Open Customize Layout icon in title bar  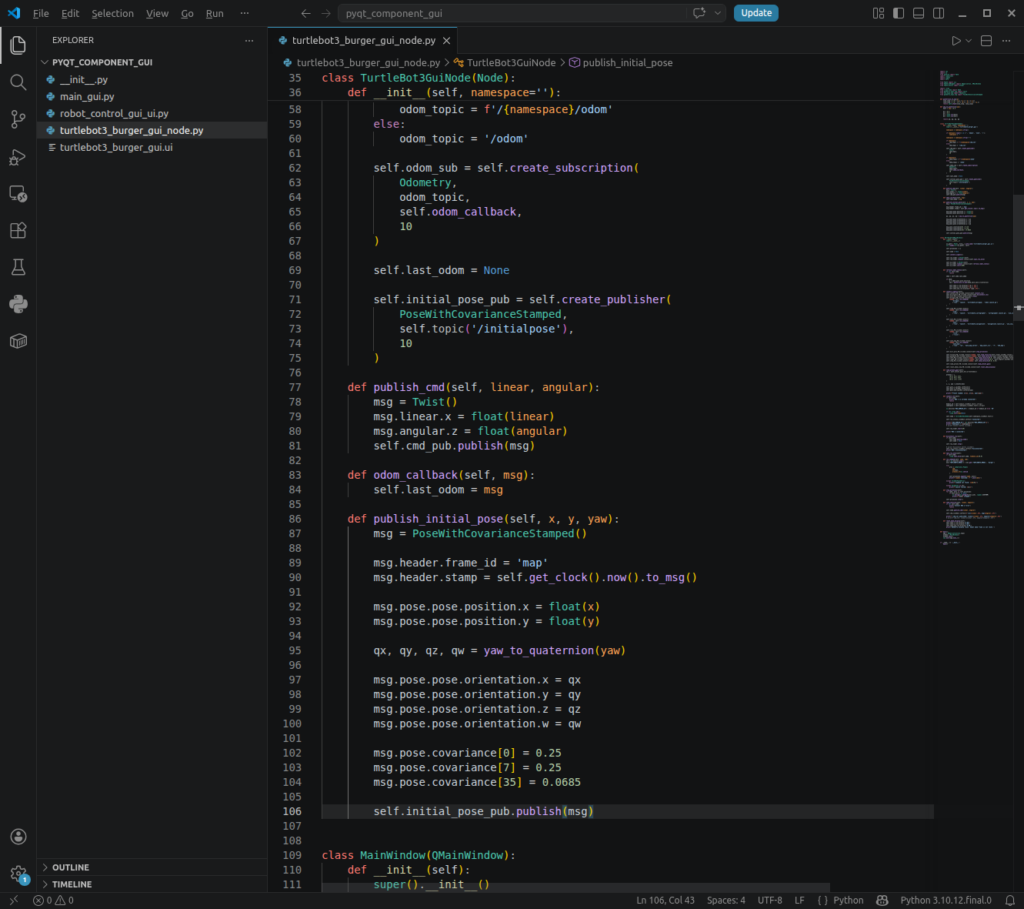click(x=878, y=13)
